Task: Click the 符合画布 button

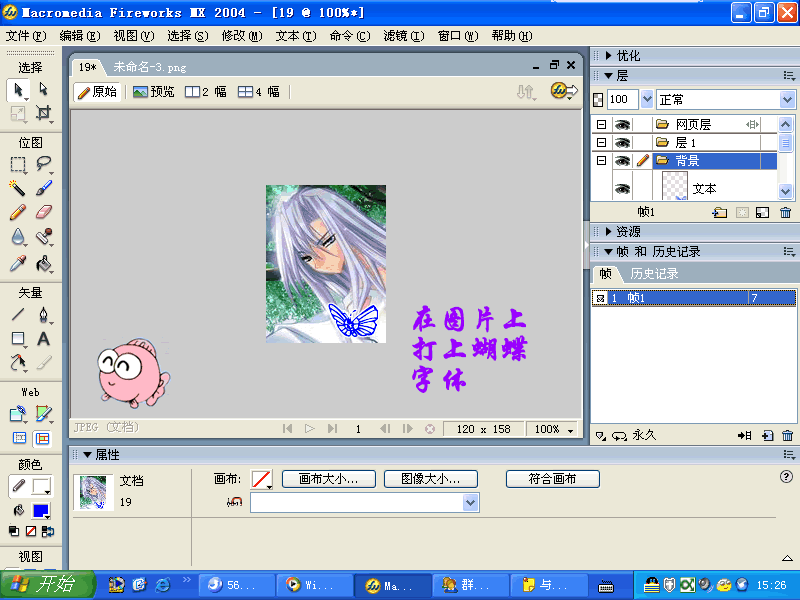Action: [x=553, y=479]
